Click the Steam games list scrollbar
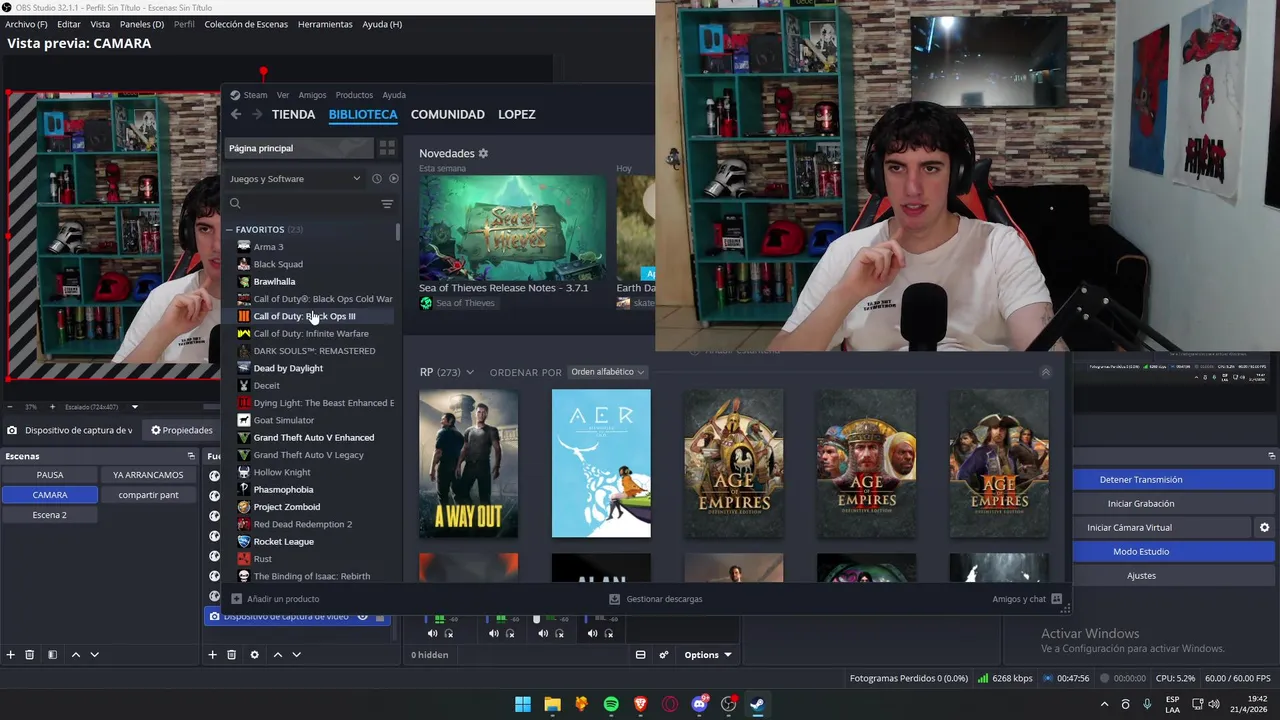 click(398, 233)
